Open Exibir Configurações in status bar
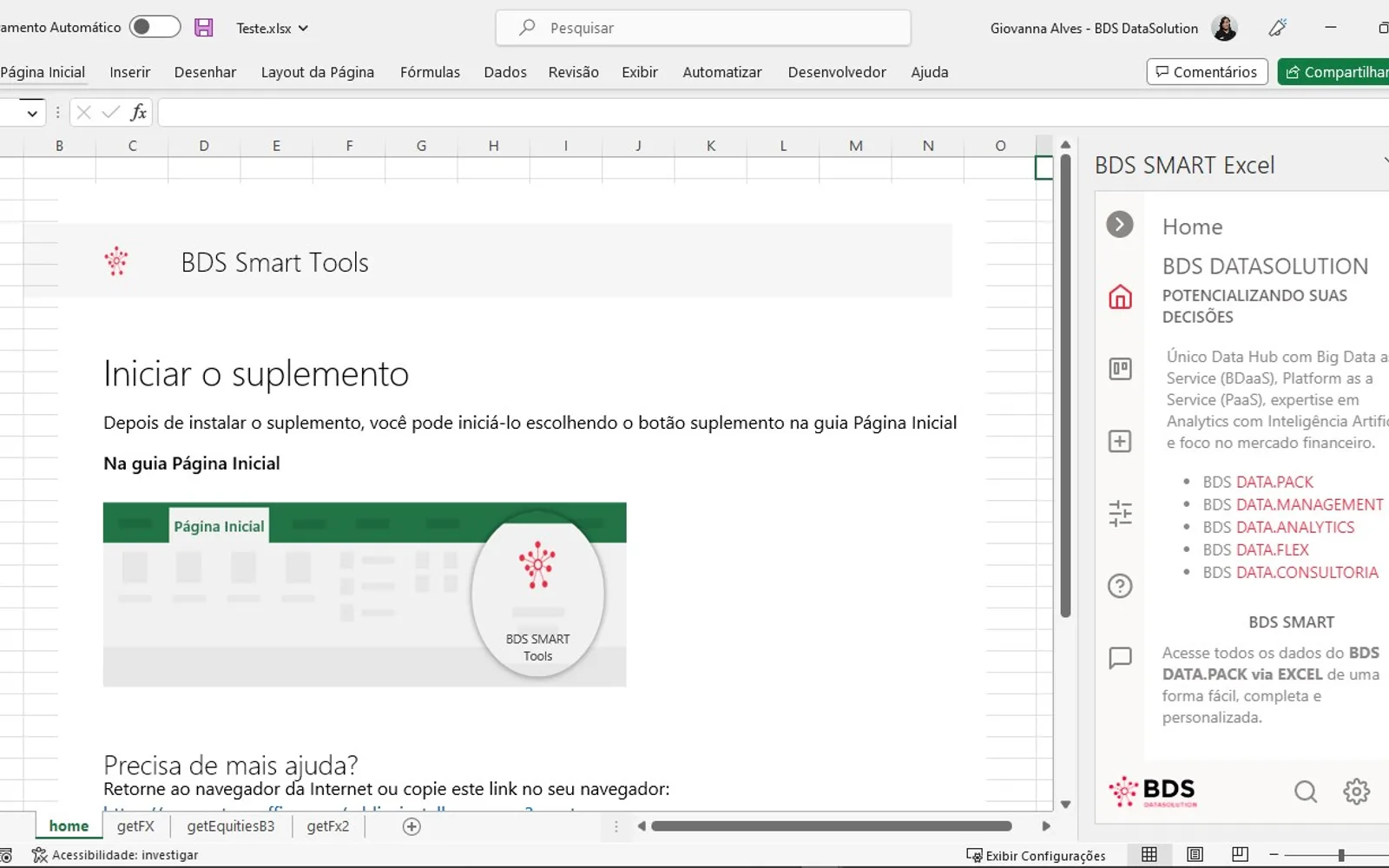 pyautogui.click(x=1036, y=856)
